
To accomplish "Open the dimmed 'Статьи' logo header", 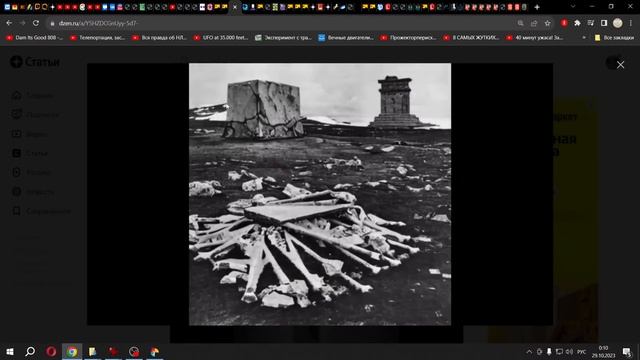I will coord(35,62).
